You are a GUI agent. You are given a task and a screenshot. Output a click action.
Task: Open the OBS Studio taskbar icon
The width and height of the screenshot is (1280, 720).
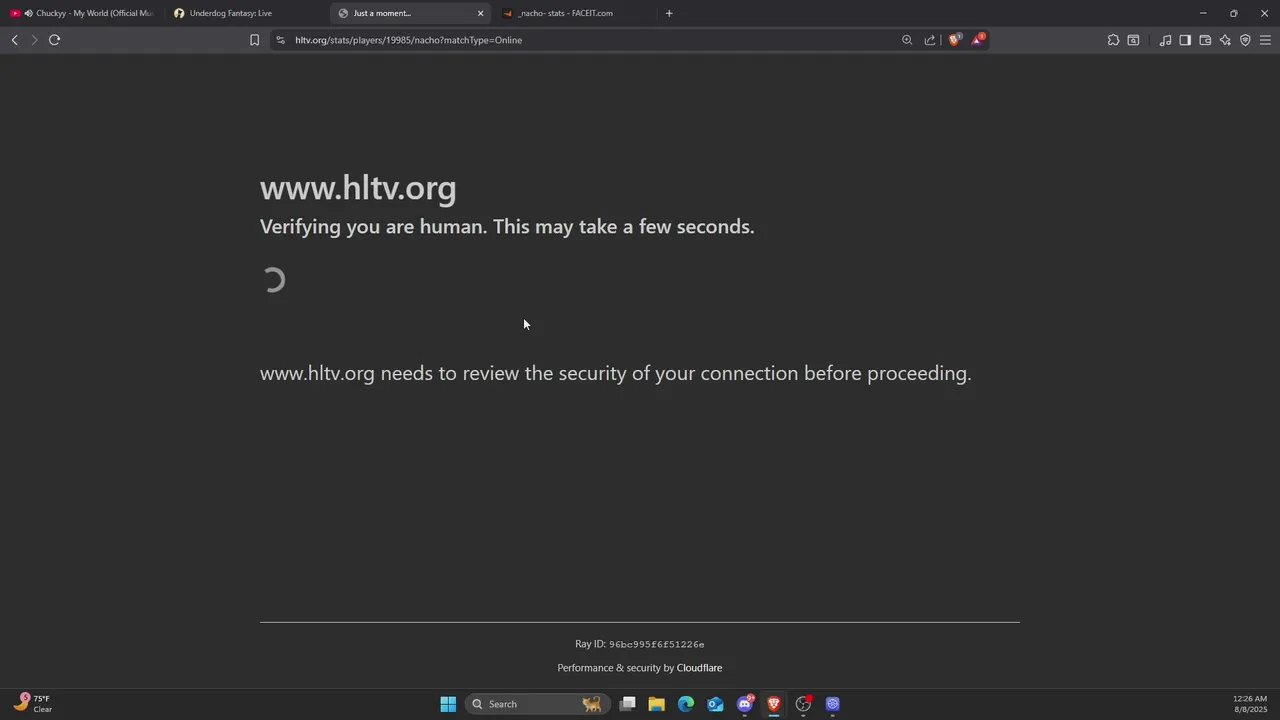click(803, 704)
